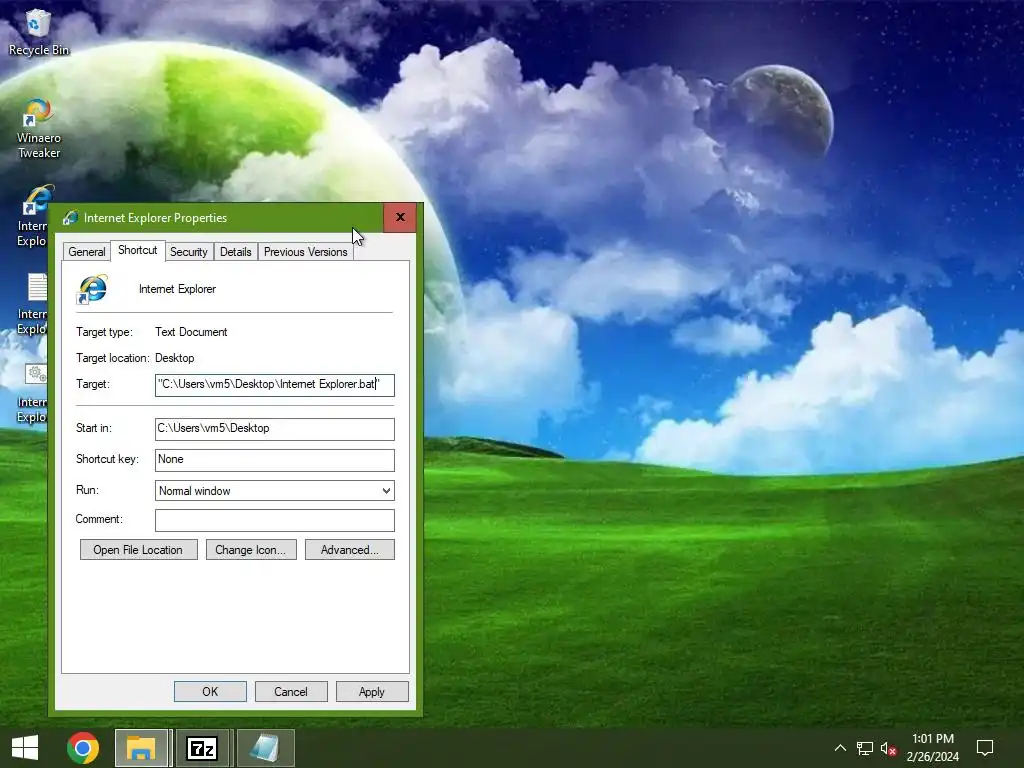Open the Previous Versions tab
The height and width of the screenshot is (768, 1024).
pos(306,252)
